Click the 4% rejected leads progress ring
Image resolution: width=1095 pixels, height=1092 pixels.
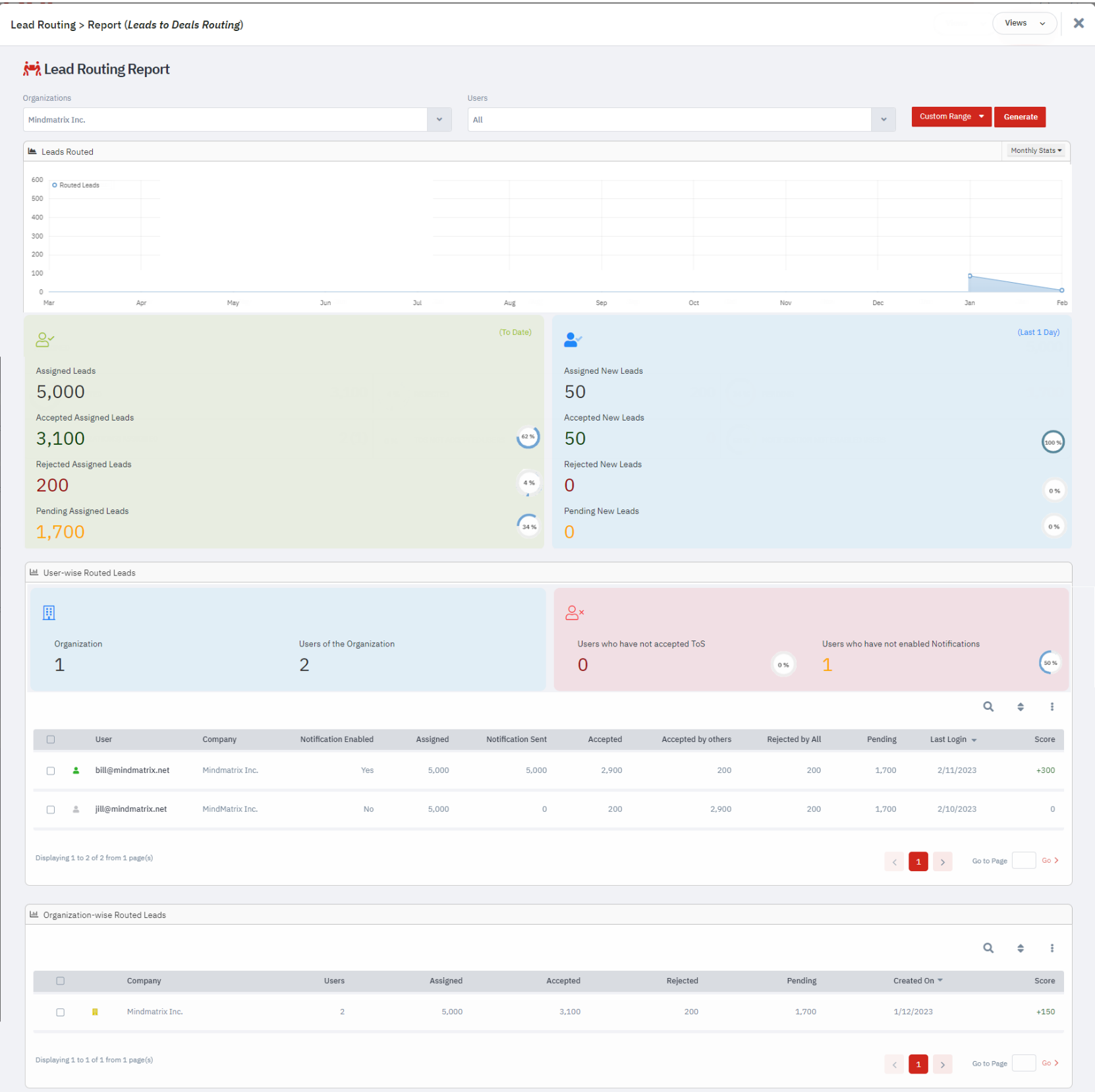[x=528, y=483]
